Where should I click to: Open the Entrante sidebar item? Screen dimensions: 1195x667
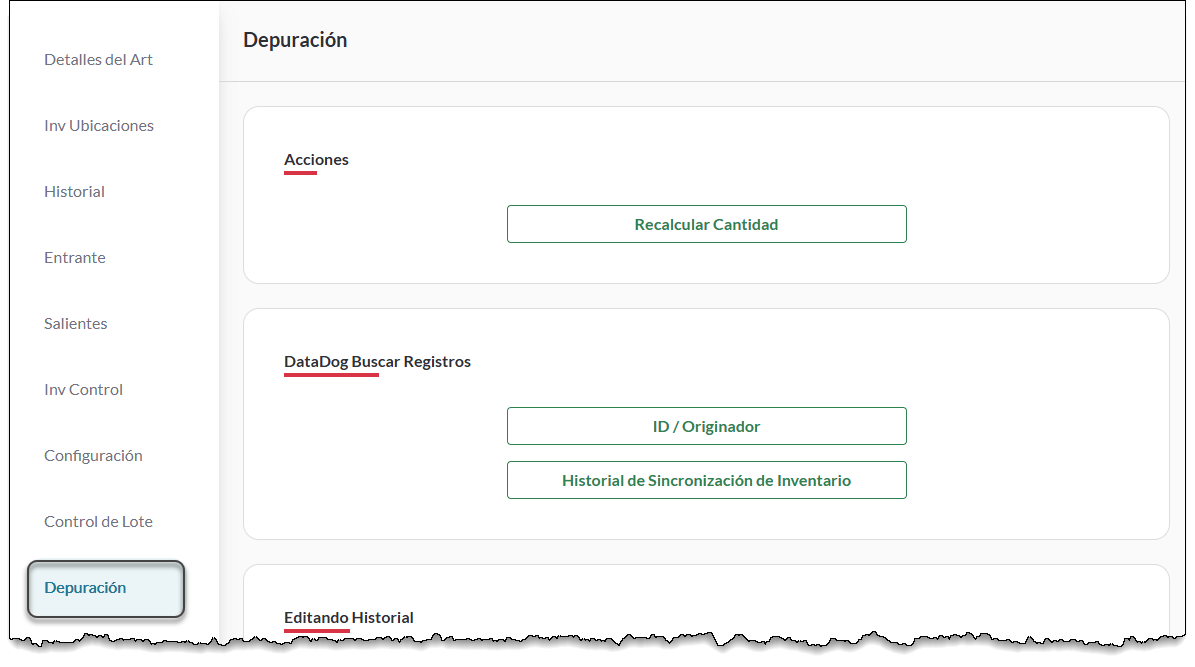tap(74, 258)
